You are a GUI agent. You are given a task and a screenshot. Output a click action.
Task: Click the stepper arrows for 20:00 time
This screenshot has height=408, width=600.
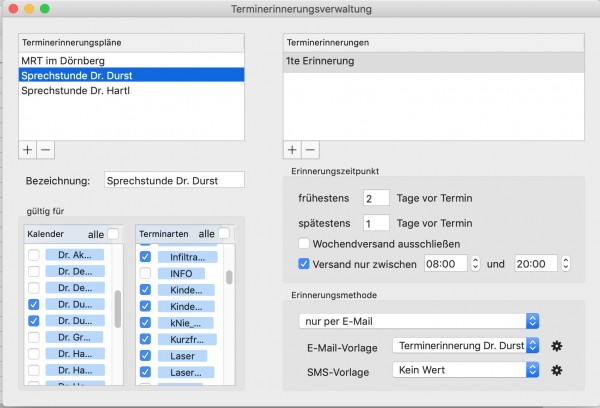(x=566, y=263)
